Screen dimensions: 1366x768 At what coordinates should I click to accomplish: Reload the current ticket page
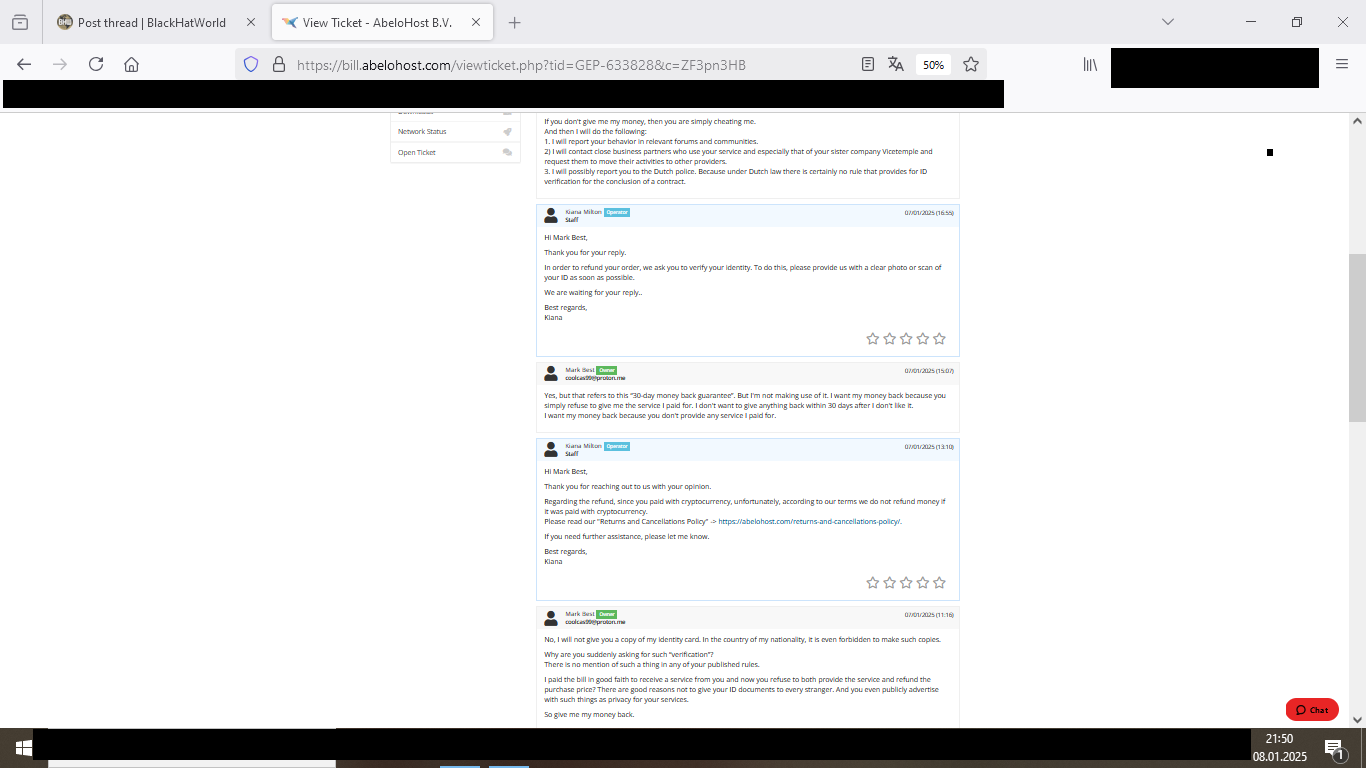coord(96,64)
